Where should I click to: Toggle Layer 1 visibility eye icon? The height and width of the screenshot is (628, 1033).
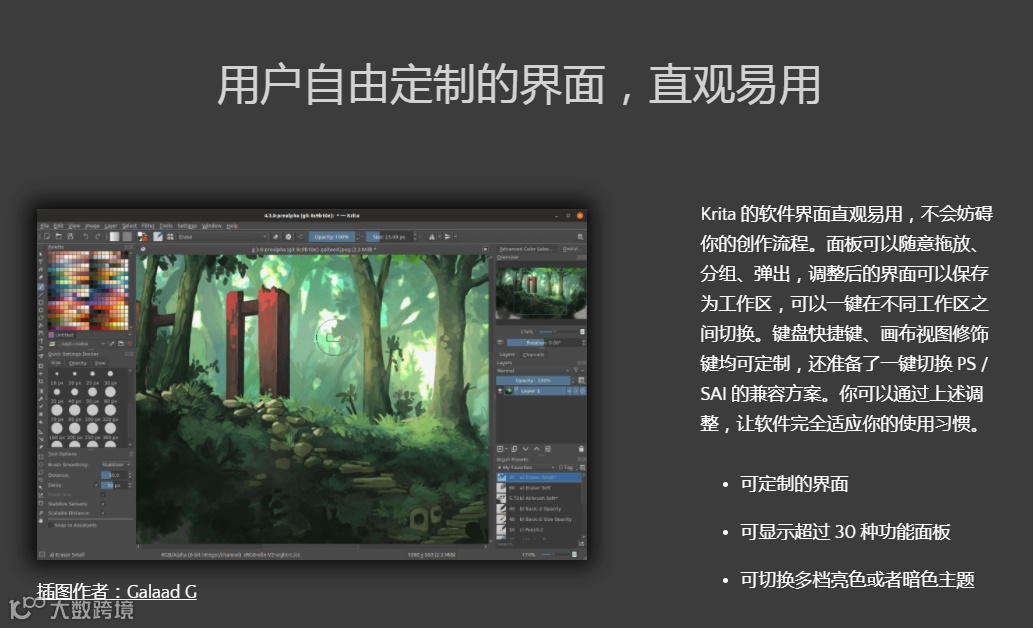click(500, 391)
